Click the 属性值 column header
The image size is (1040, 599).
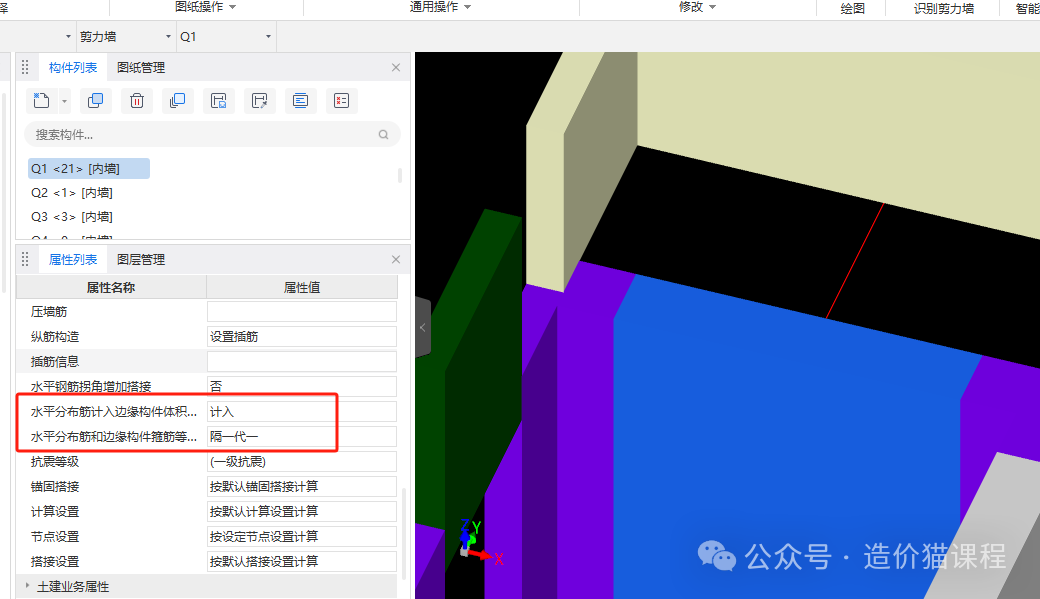302,287
